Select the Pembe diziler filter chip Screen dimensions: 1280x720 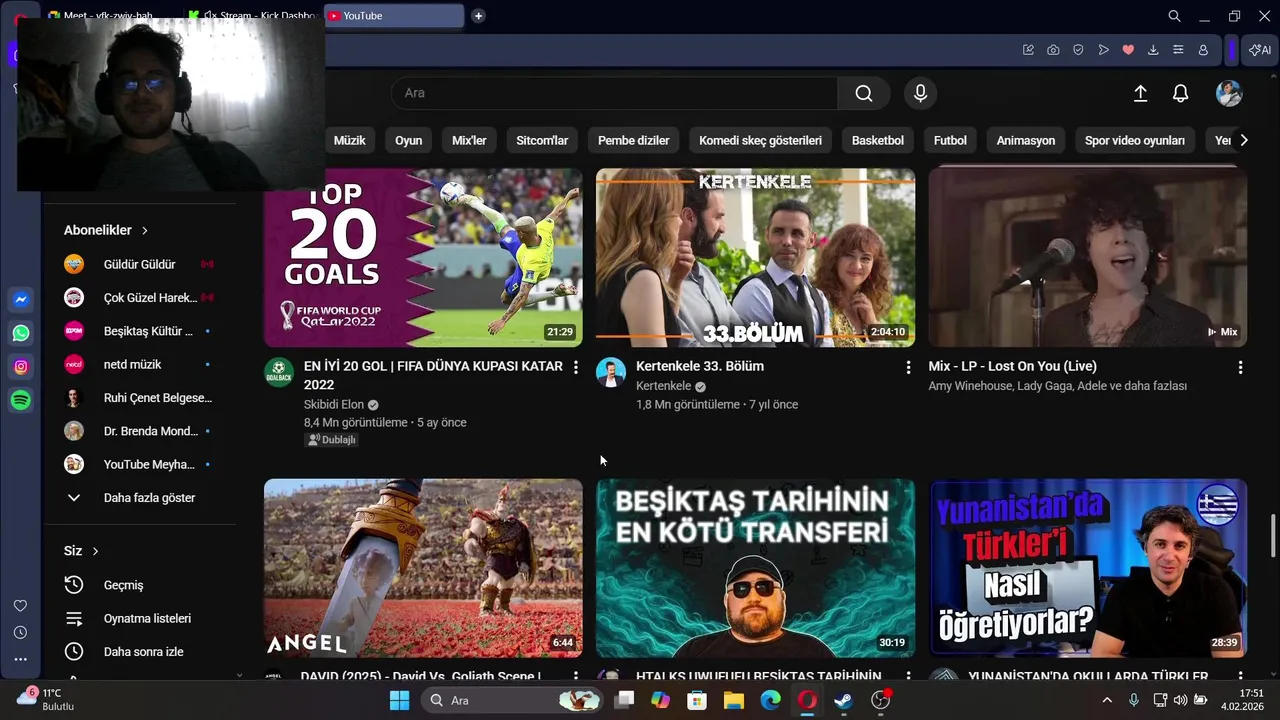point(634,140)
